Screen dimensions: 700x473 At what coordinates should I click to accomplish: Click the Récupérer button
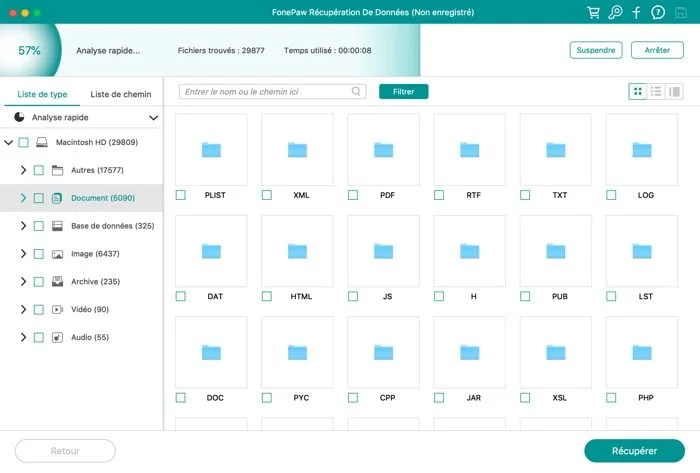pos(634,451)
